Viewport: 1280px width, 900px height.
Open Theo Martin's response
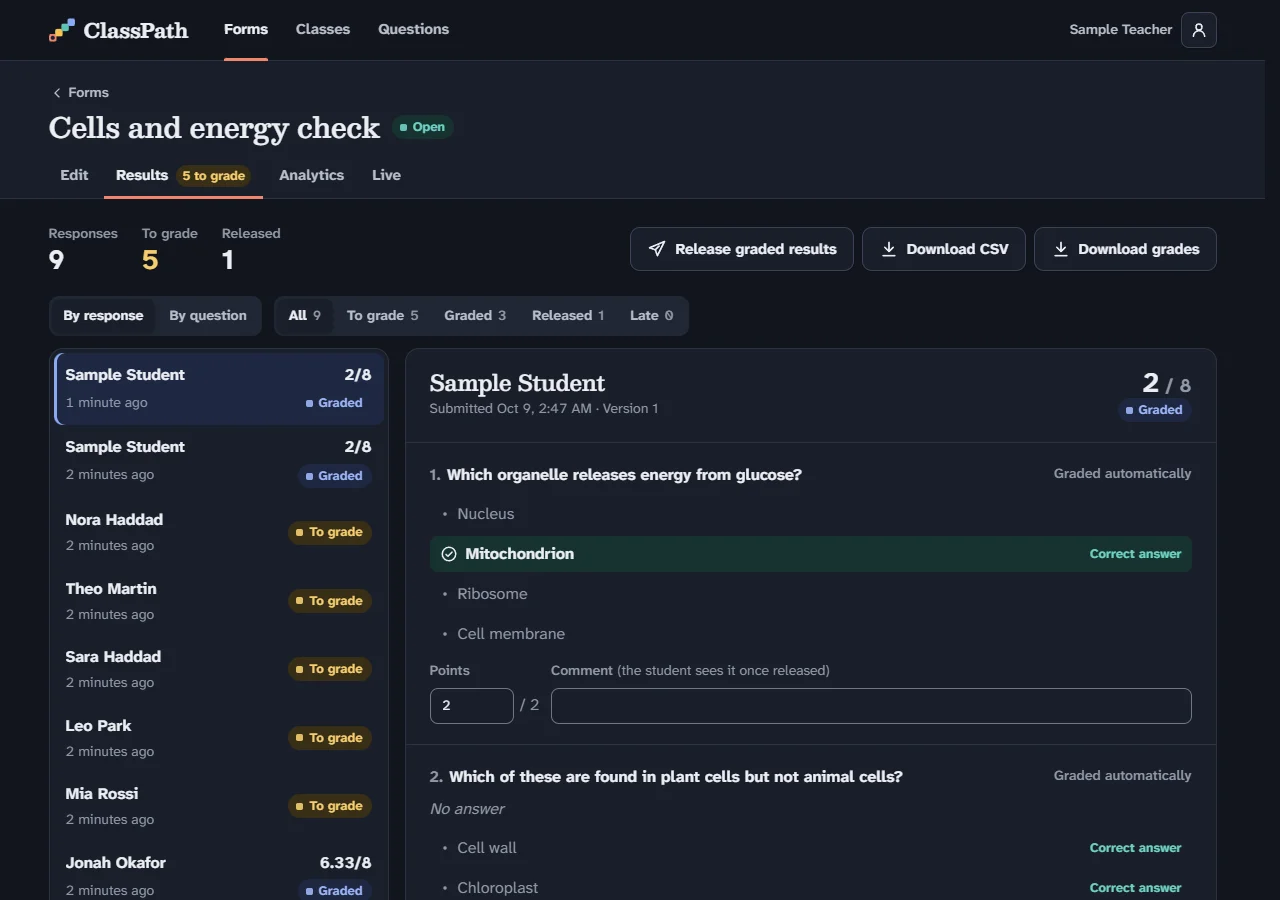[x=219, y=601]
